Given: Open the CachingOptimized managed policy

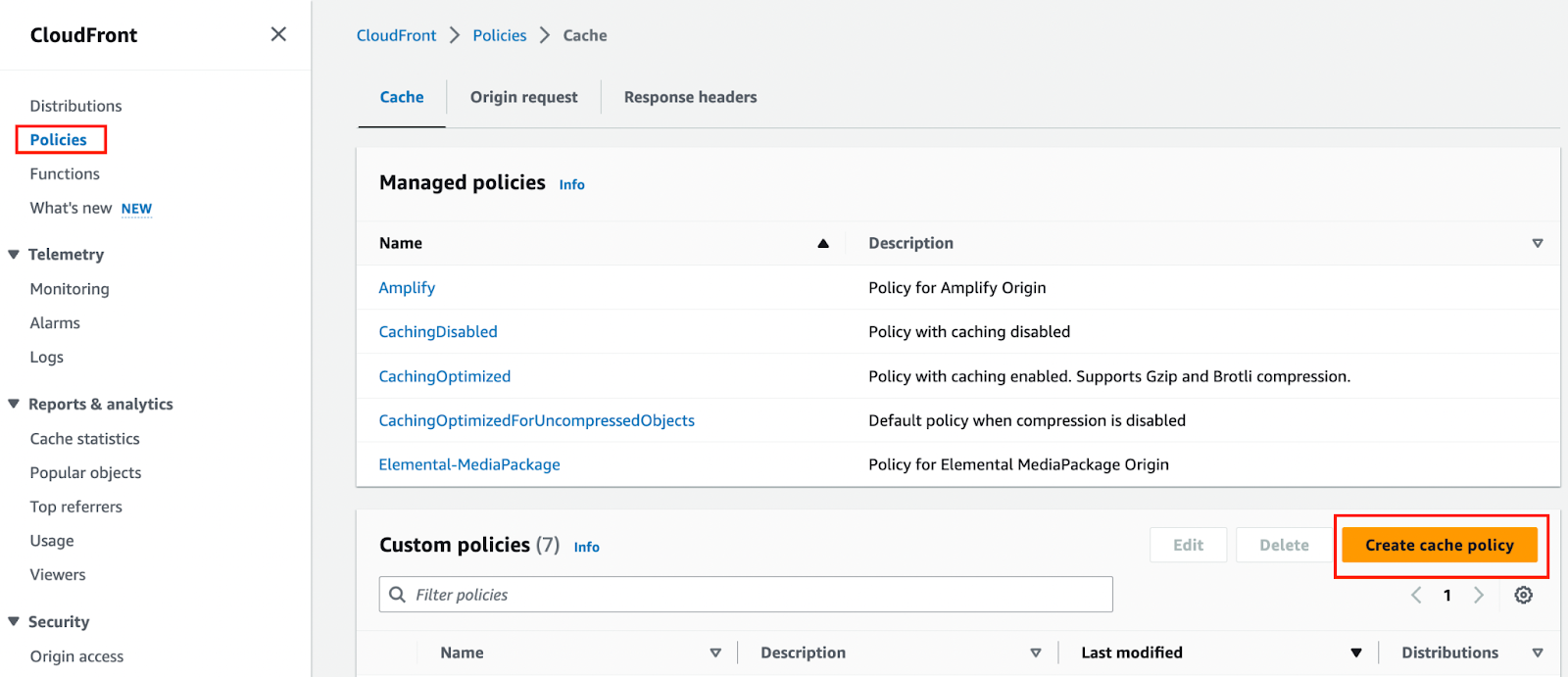Looking at the screenshot, I should click(x=444, y=376).
